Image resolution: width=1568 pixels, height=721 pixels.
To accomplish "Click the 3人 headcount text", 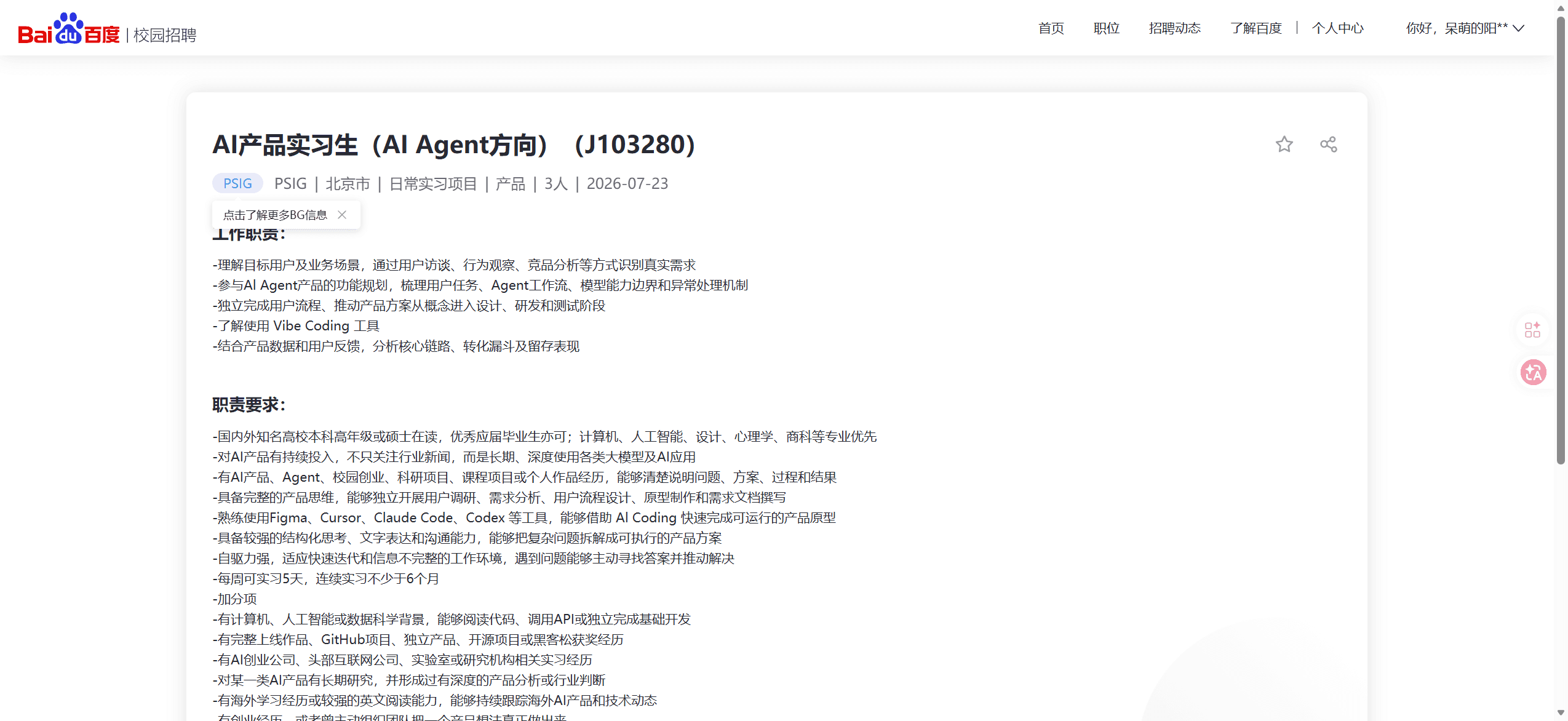I will click(x=555, y=184).
